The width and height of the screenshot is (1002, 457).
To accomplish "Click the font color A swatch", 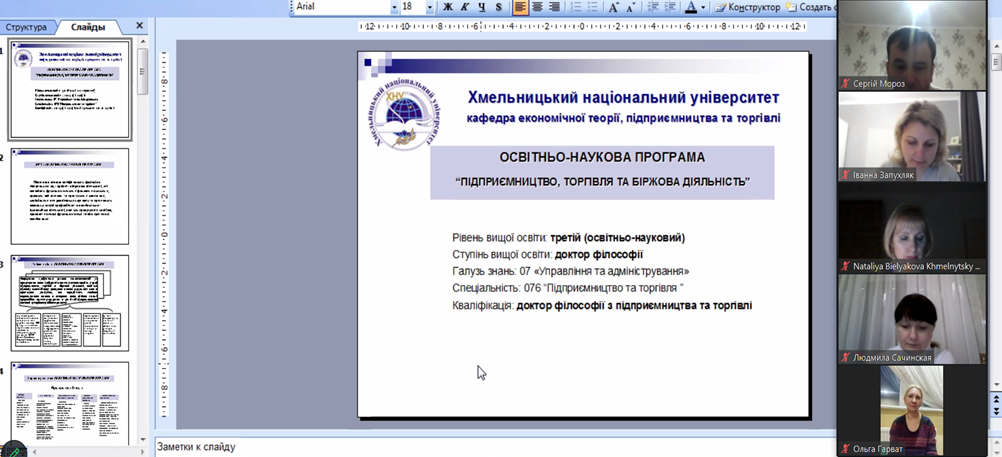I will tap(690, 7).
